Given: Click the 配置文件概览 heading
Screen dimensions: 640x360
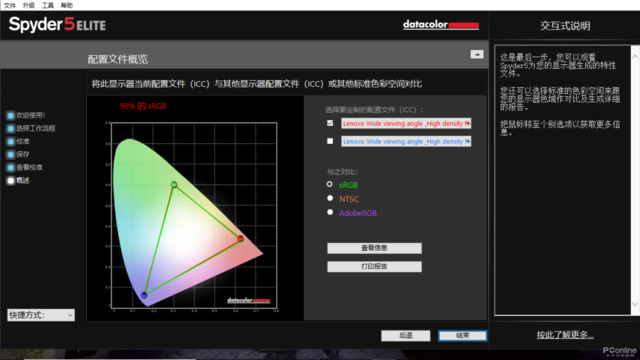Looking at the screenshot, I should pos(118,59).
